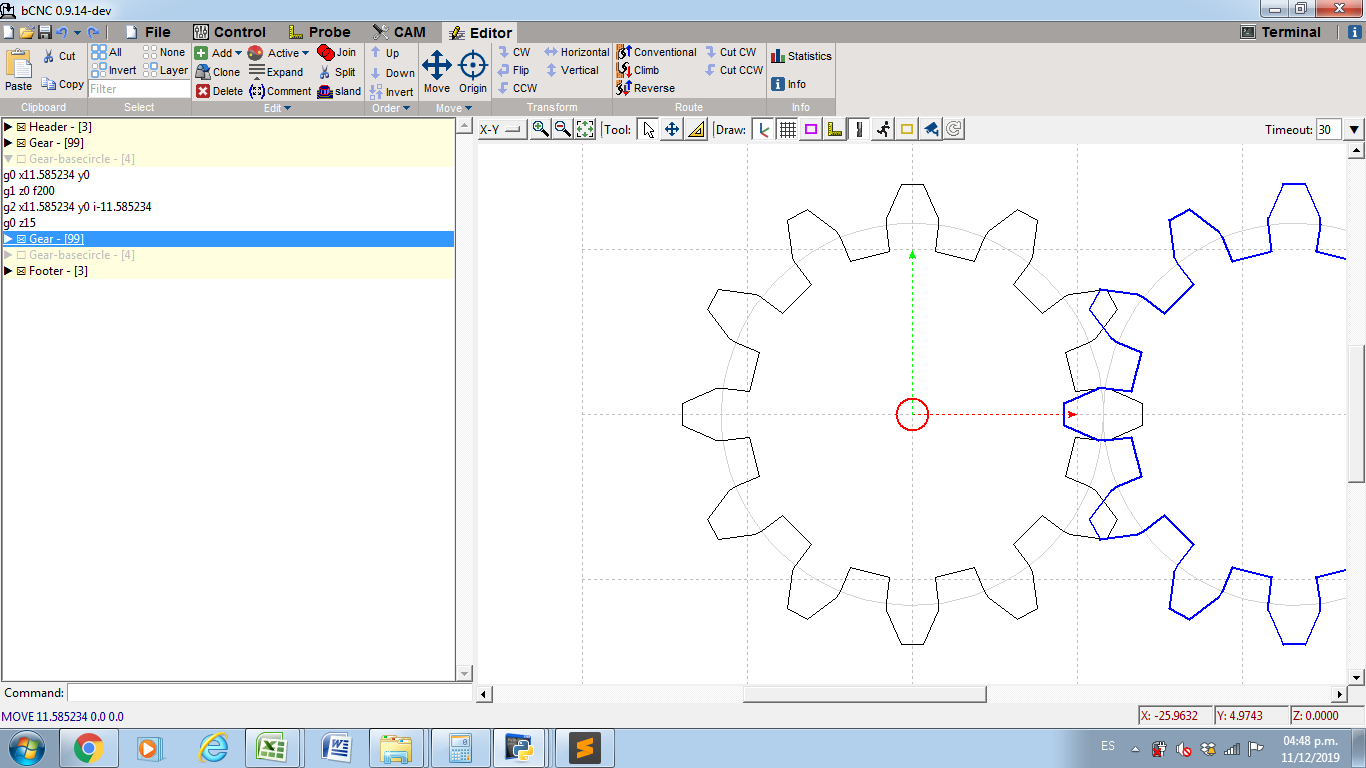Click the Conventional route button
Viewport: 1366px width, 768px height.
pyautogui.click(x=657, y=52)
